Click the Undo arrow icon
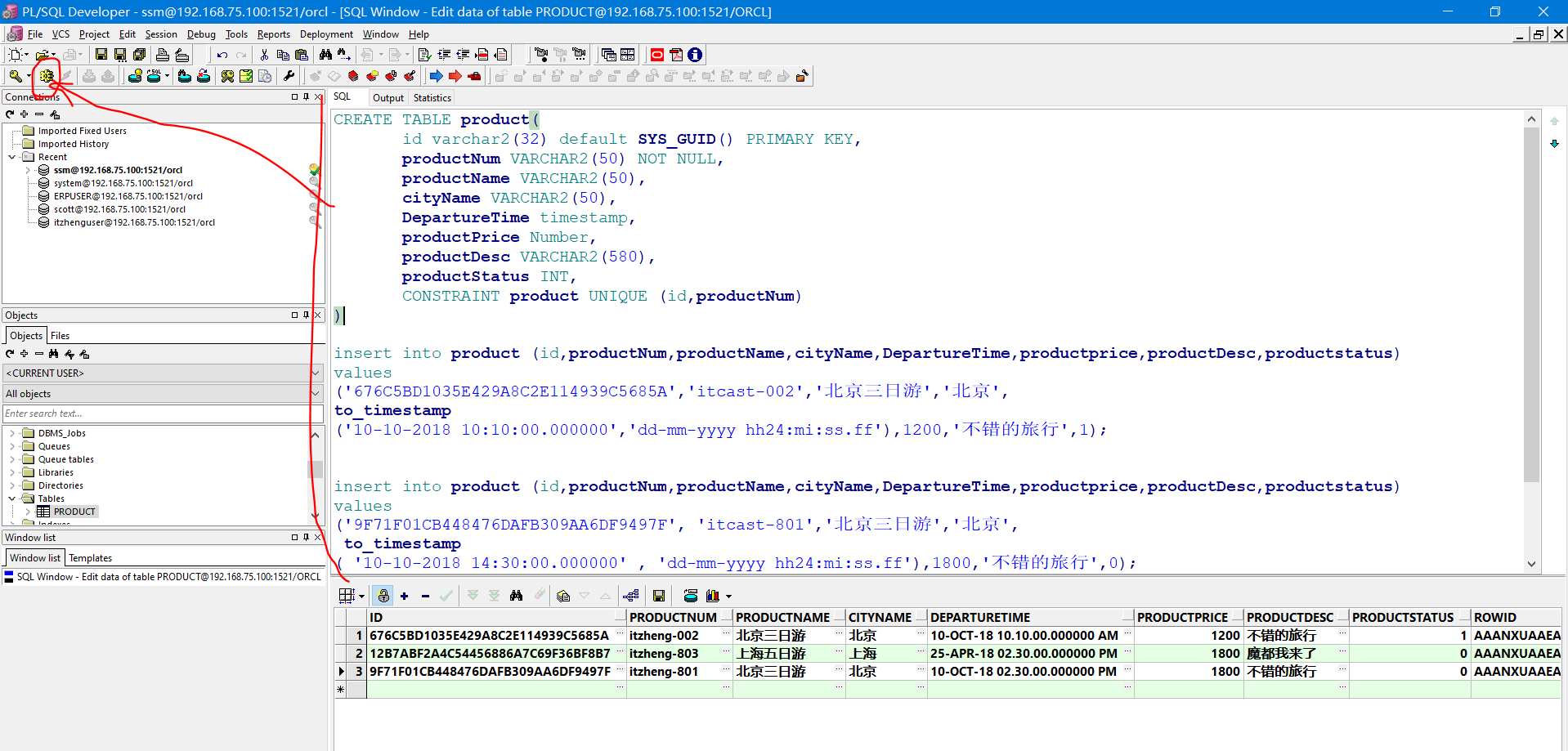1568x751 pixels. tap(222, 55)
